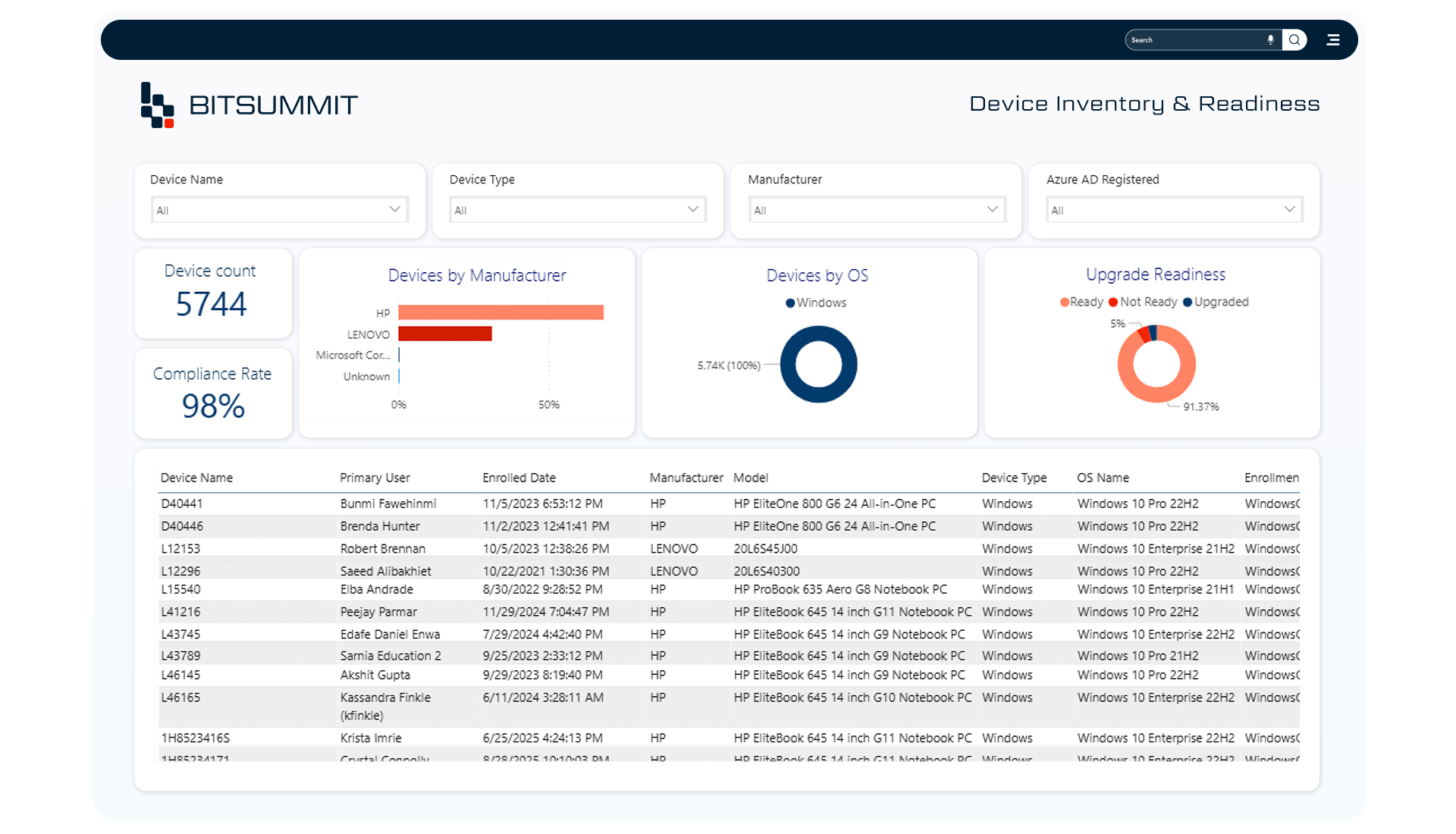This screenshot has width=1456, height=834.
Task: Toggle the Ready legend marker
Action: pos(1065,303)
